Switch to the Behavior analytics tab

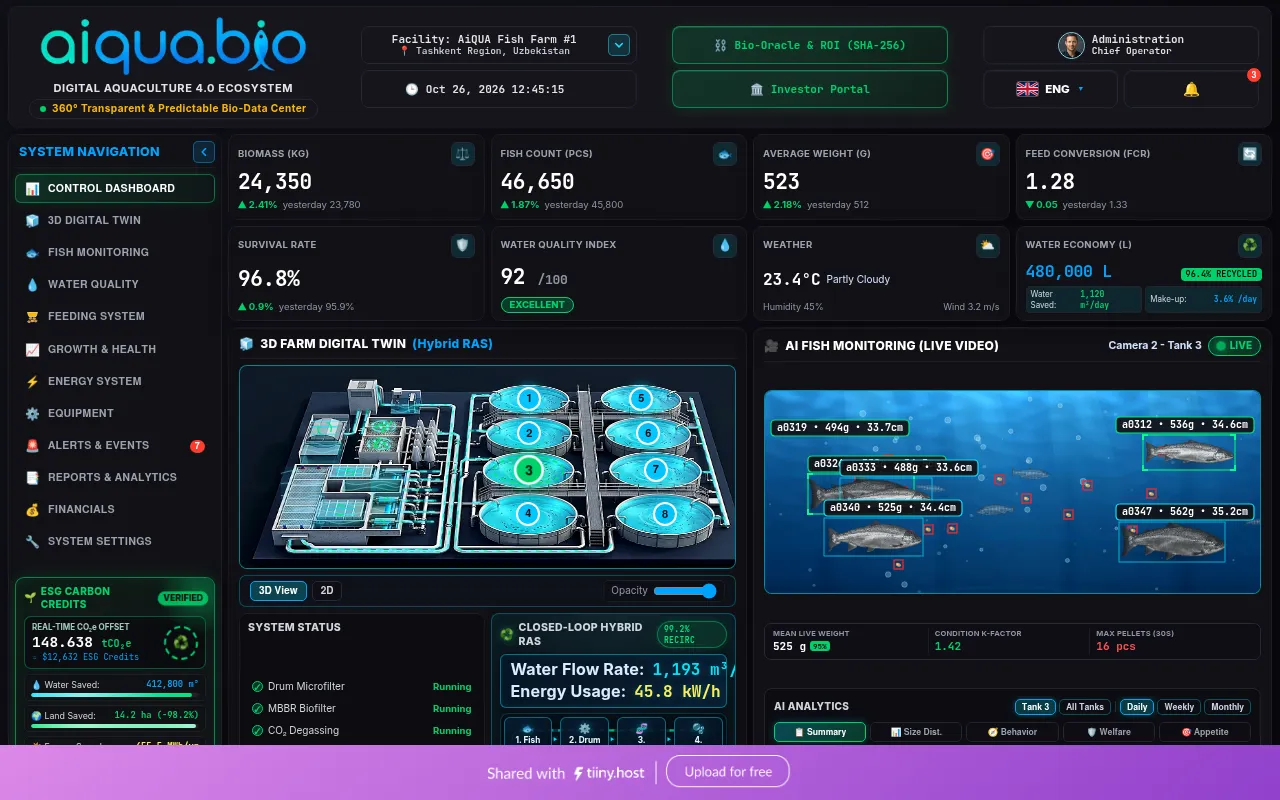click(x=1012, y=732)
